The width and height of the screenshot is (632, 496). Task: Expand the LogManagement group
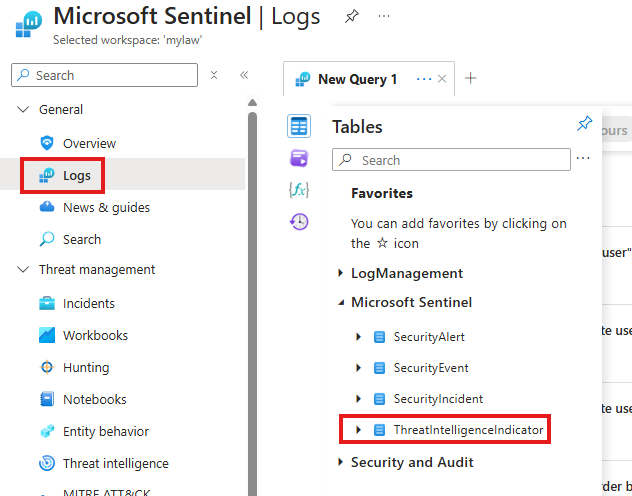click(341, 273)
